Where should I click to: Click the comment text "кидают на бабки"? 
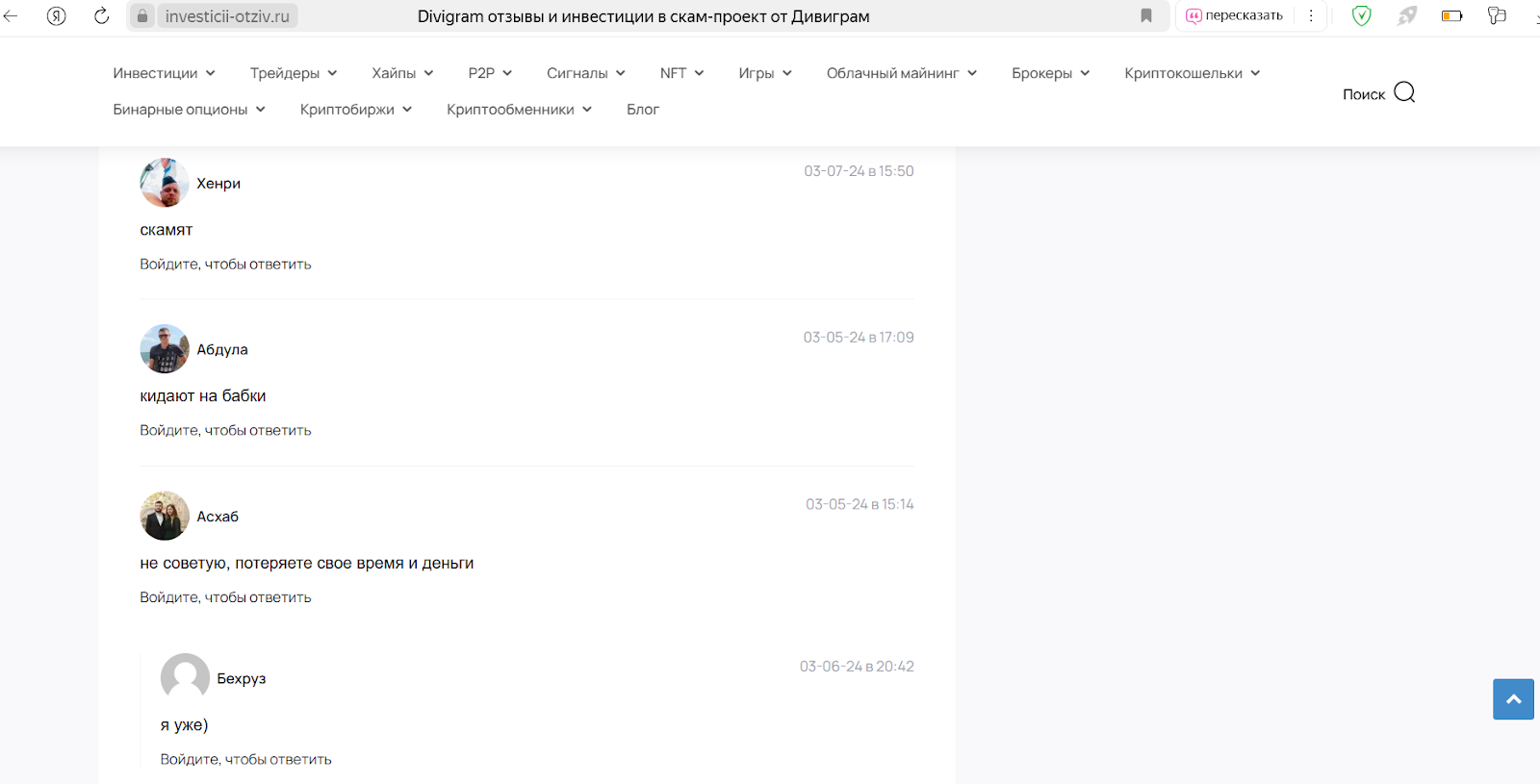203,396
